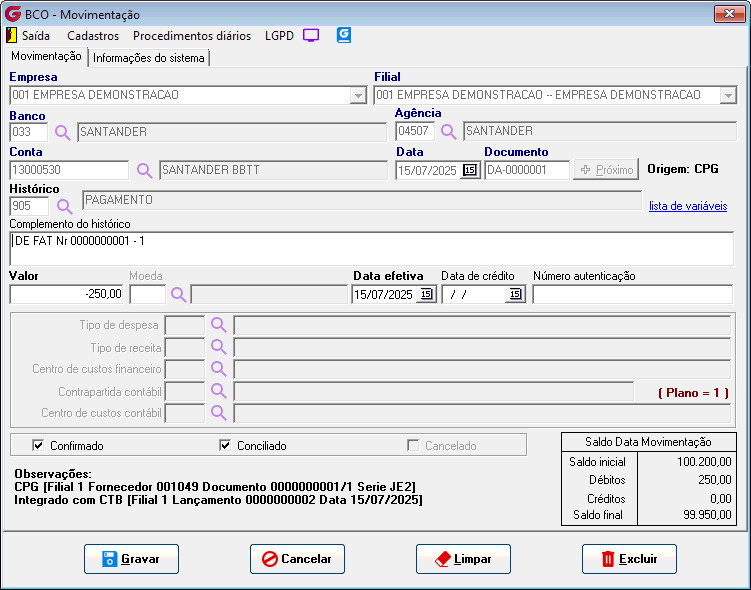751x590 pixels.
Task: Click the Moeda search magnifier icon
Action: pos(179,295)
